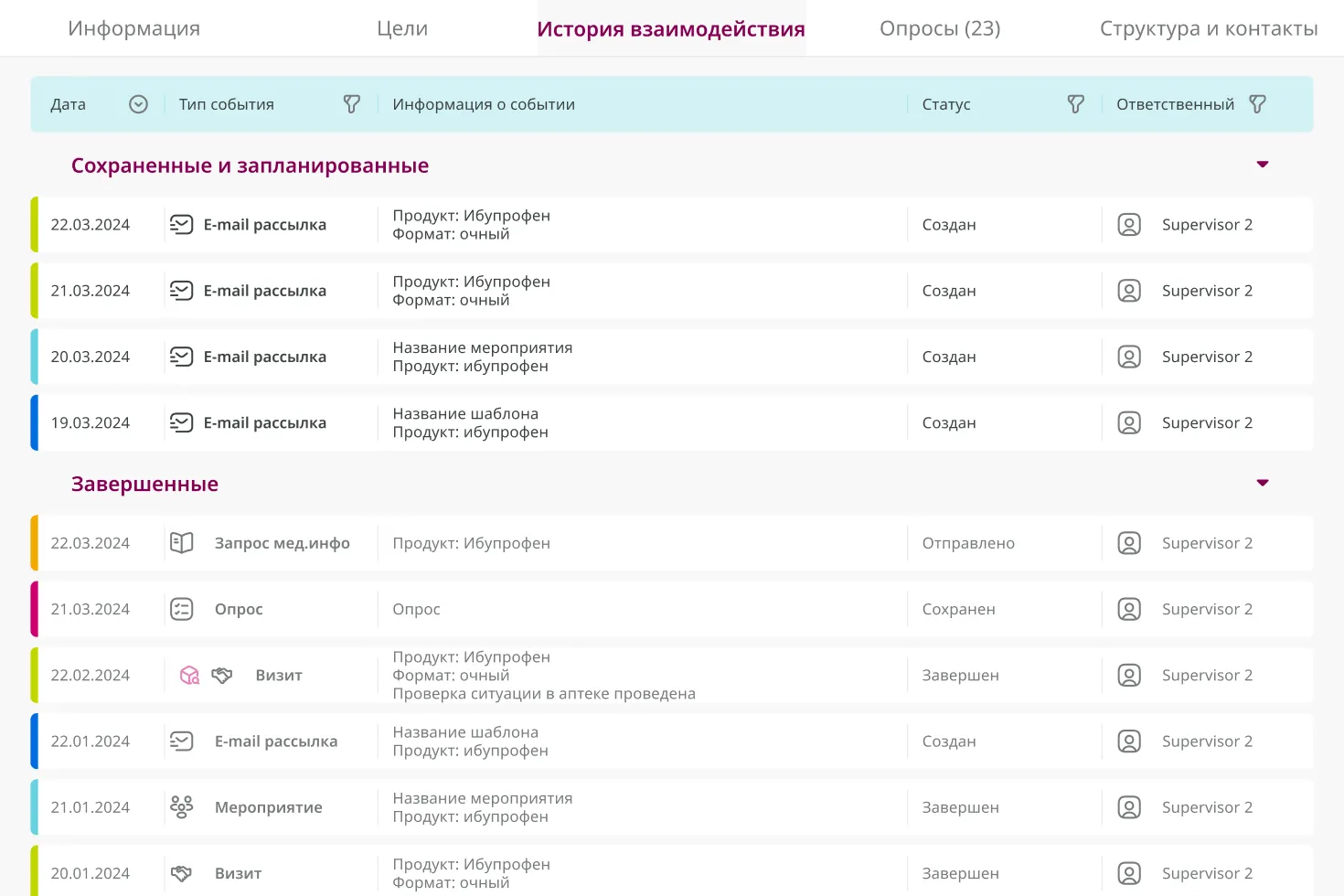This screenshot has width=1344, height=896.
Task: Collapse the Сохраненные и запланированные section
Action: 1263,165
